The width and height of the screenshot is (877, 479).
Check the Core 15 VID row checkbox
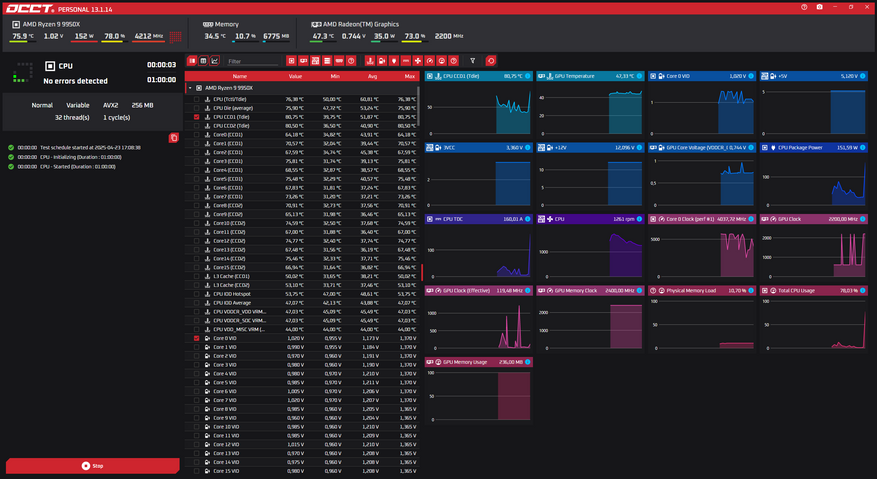pyautogui.click(x=196, y=471)
